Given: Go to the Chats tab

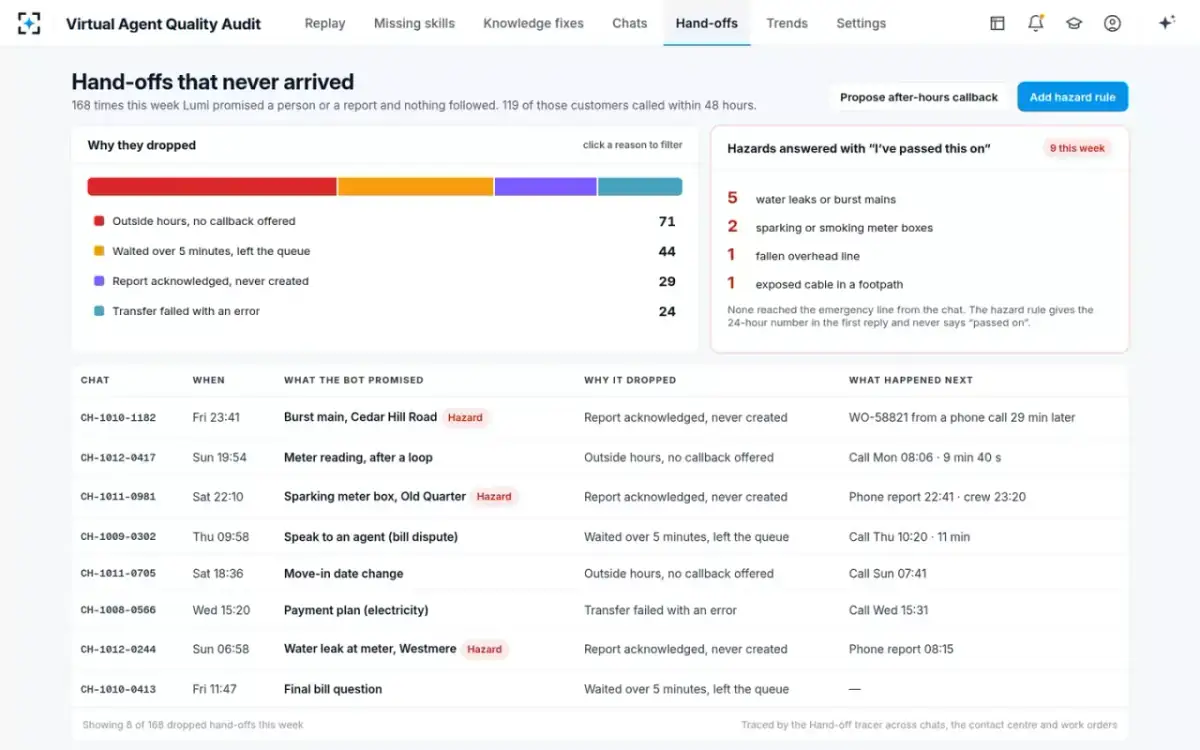Looking at the screenshot, I should click(629, 23).
